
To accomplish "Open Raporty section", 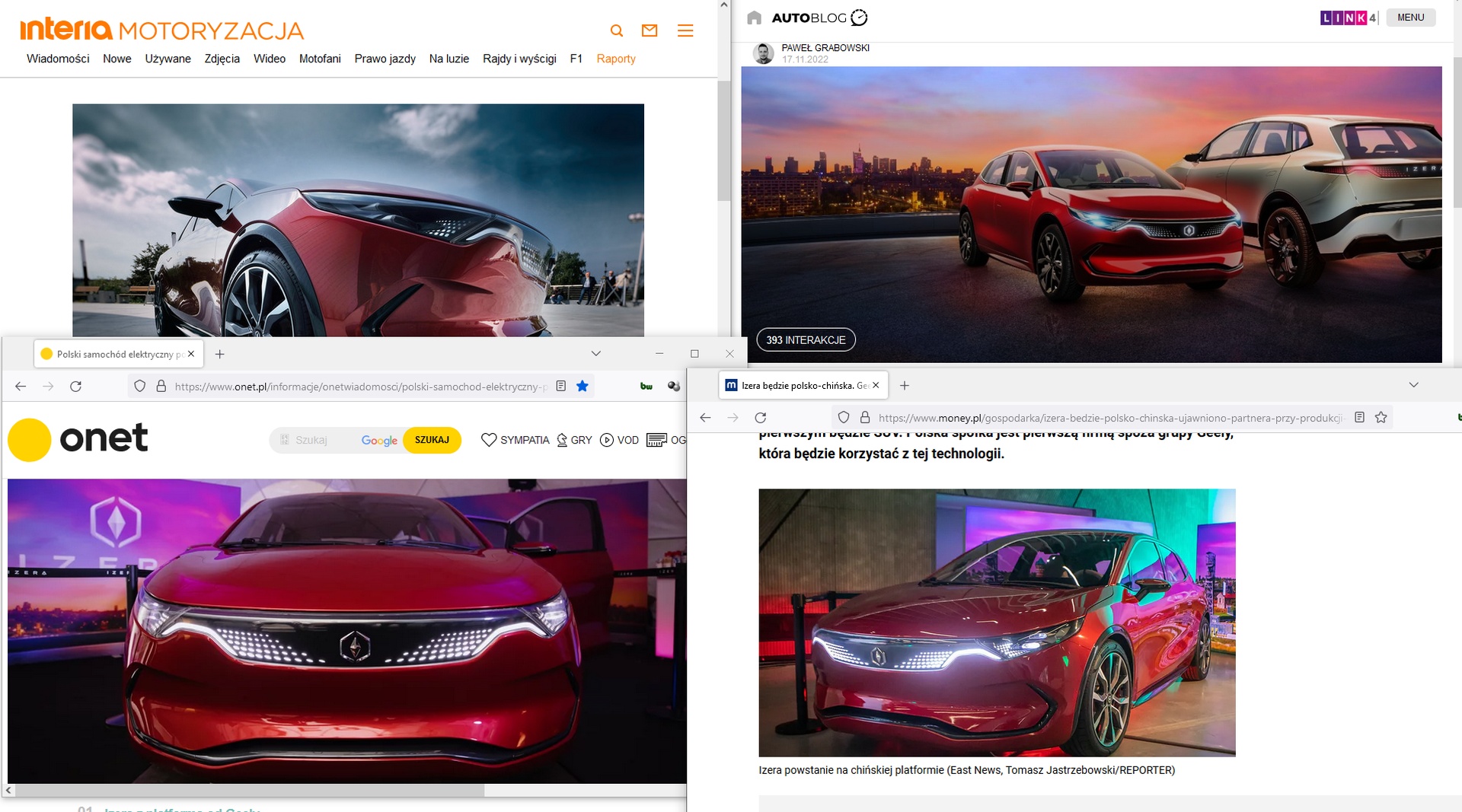I will [616, 59].
